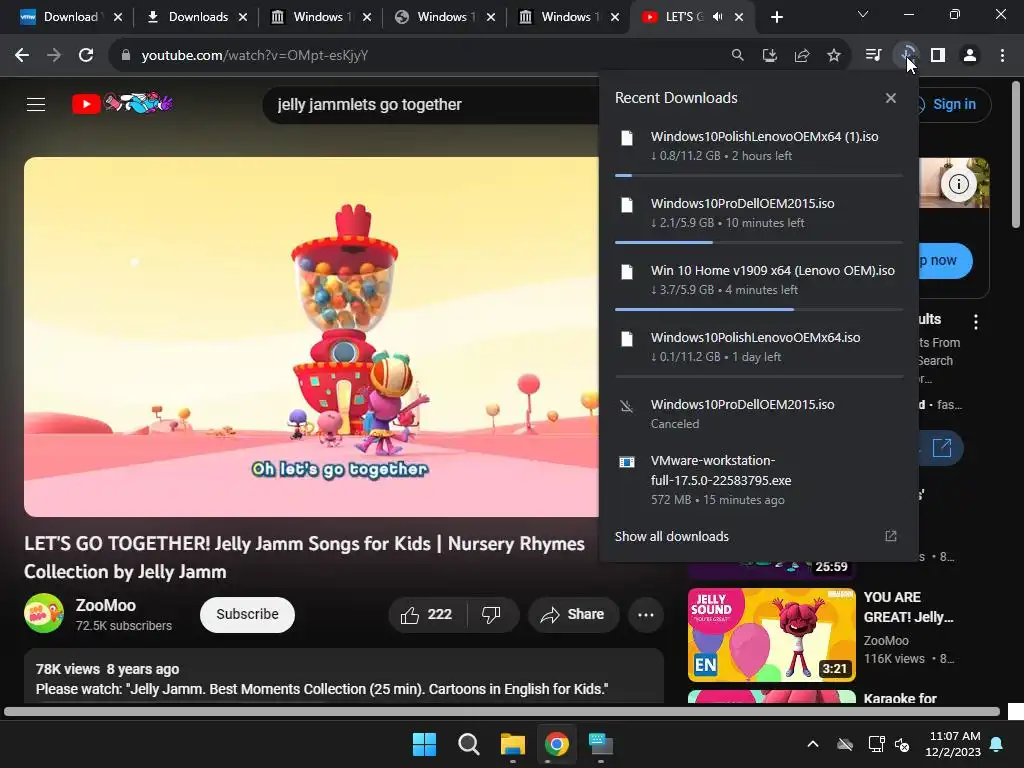
Task: Go back with the browser back arrow
Action: click(22, 56)
